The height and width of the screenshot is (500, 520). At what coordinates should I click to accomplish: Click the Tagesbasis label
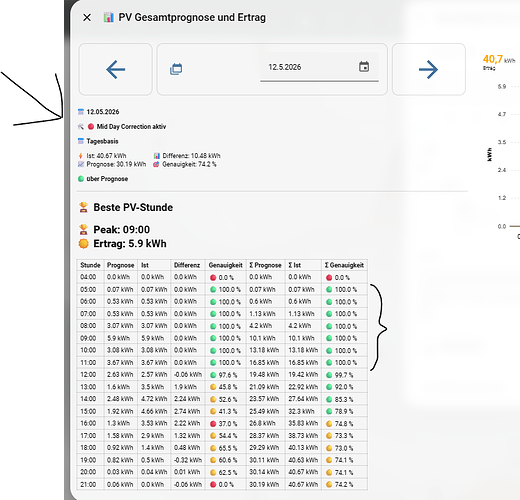tap(102, 141)
